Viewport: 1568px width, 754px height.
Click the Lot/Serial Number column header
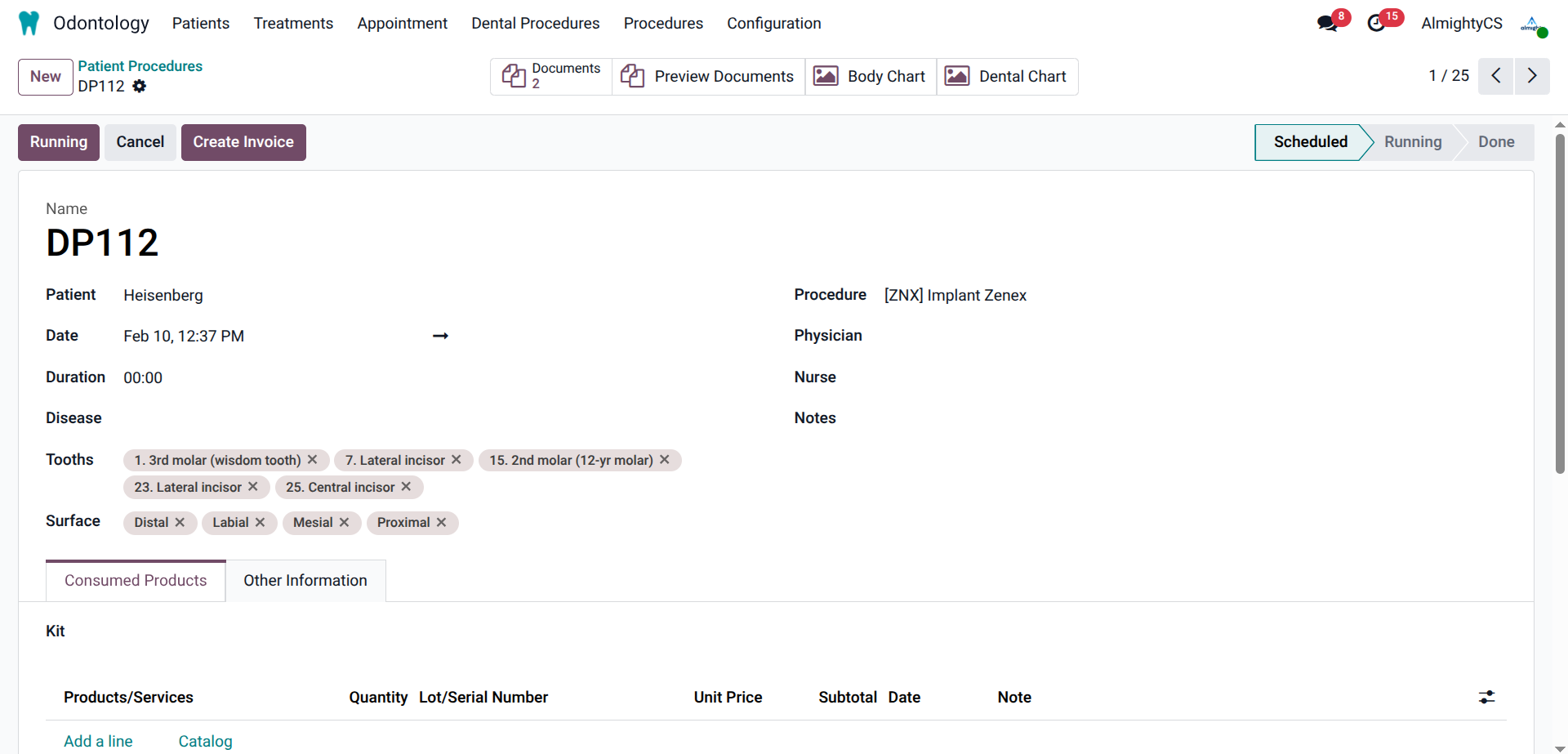483,697
